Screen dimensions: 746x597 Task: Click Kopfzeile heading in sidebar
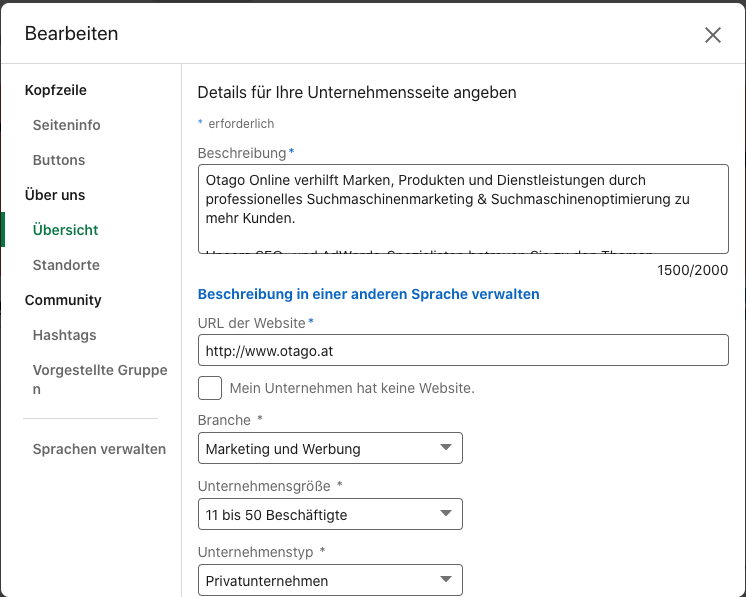(x=56, y=90)
